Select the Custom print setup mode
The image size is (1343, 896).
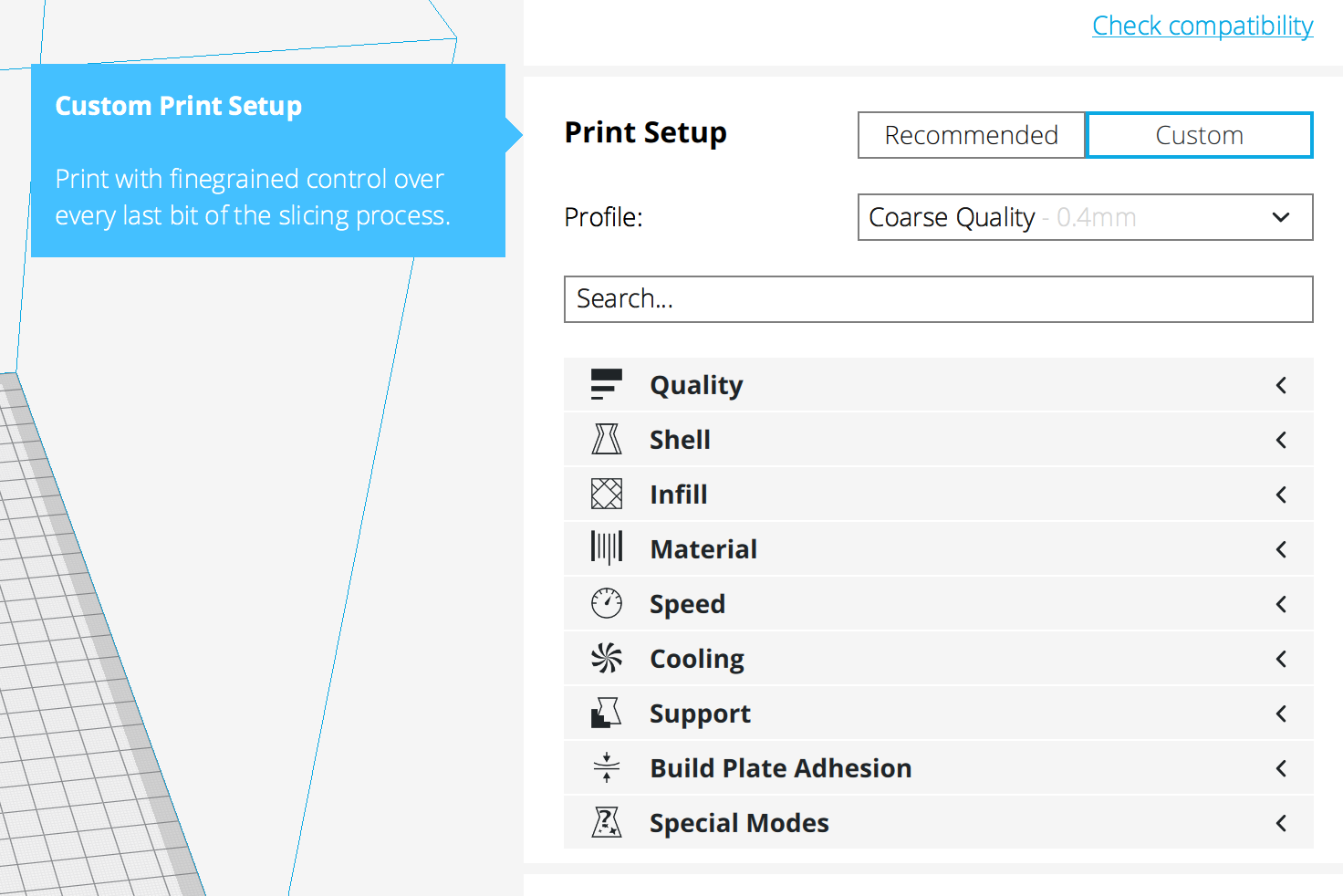click(1199, 135)
